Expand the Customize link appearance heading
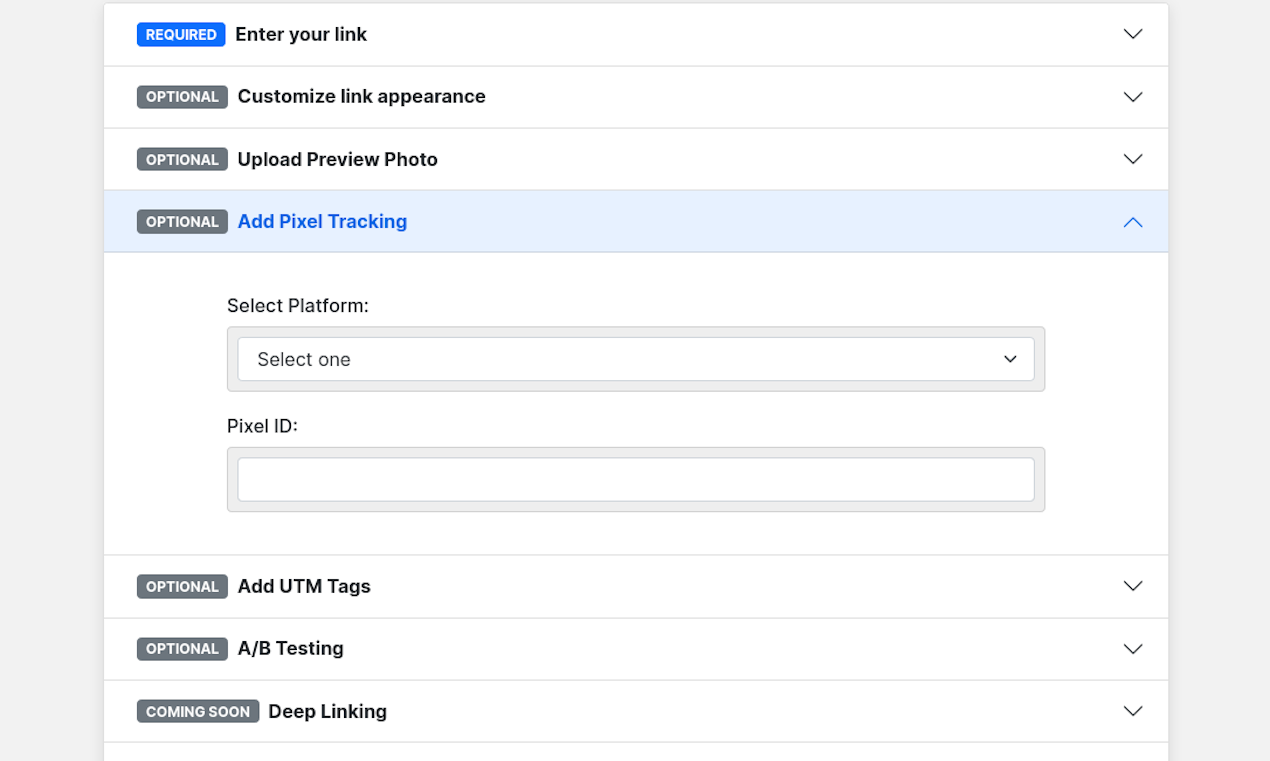This screenshot has height=761, width=1270. click(x=361, y=97)
